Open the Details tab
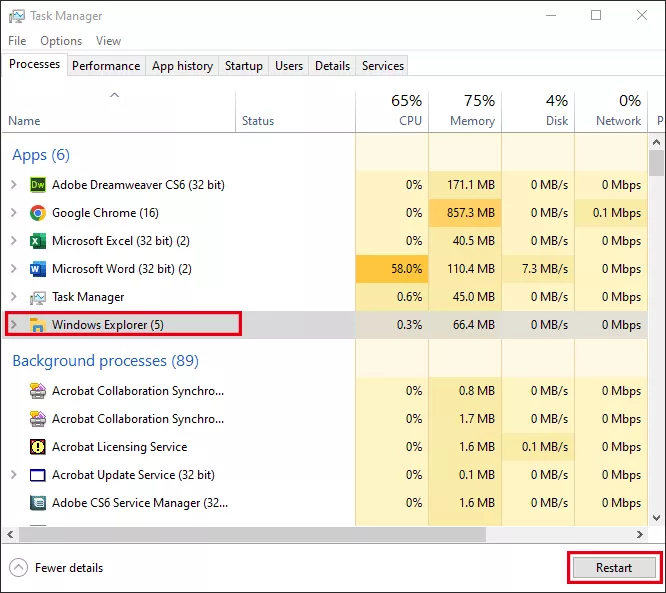This screenshot has width=666, height=593. (x=333, y=66)
